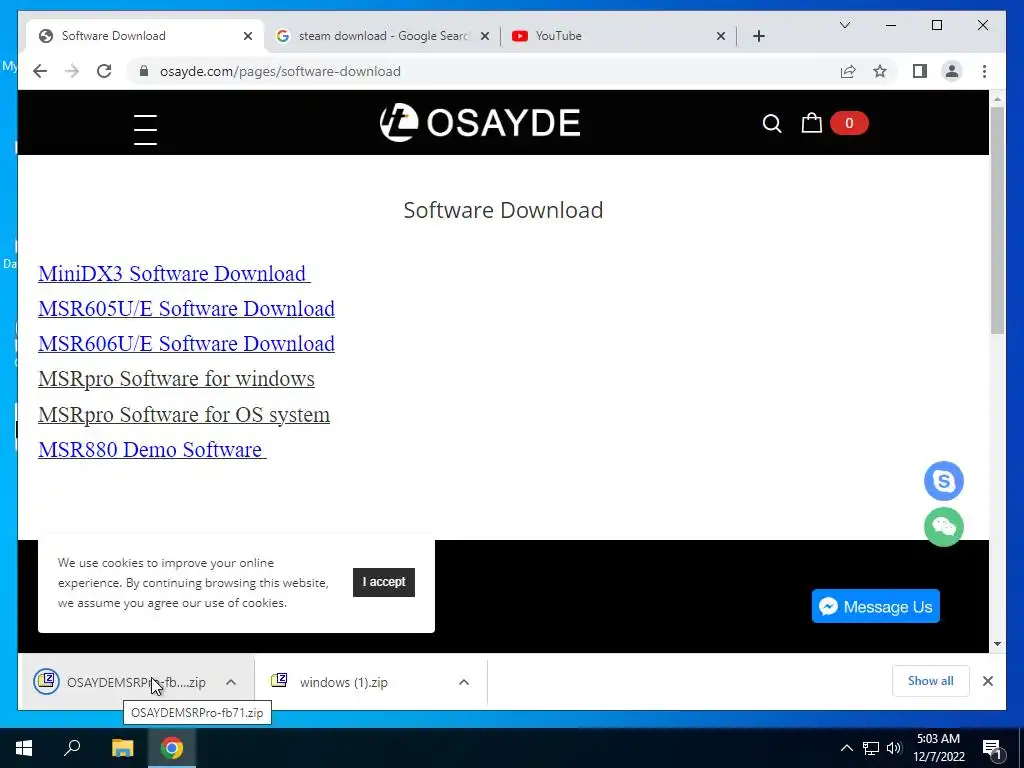Switch to Software Download tab

point(145,36)
